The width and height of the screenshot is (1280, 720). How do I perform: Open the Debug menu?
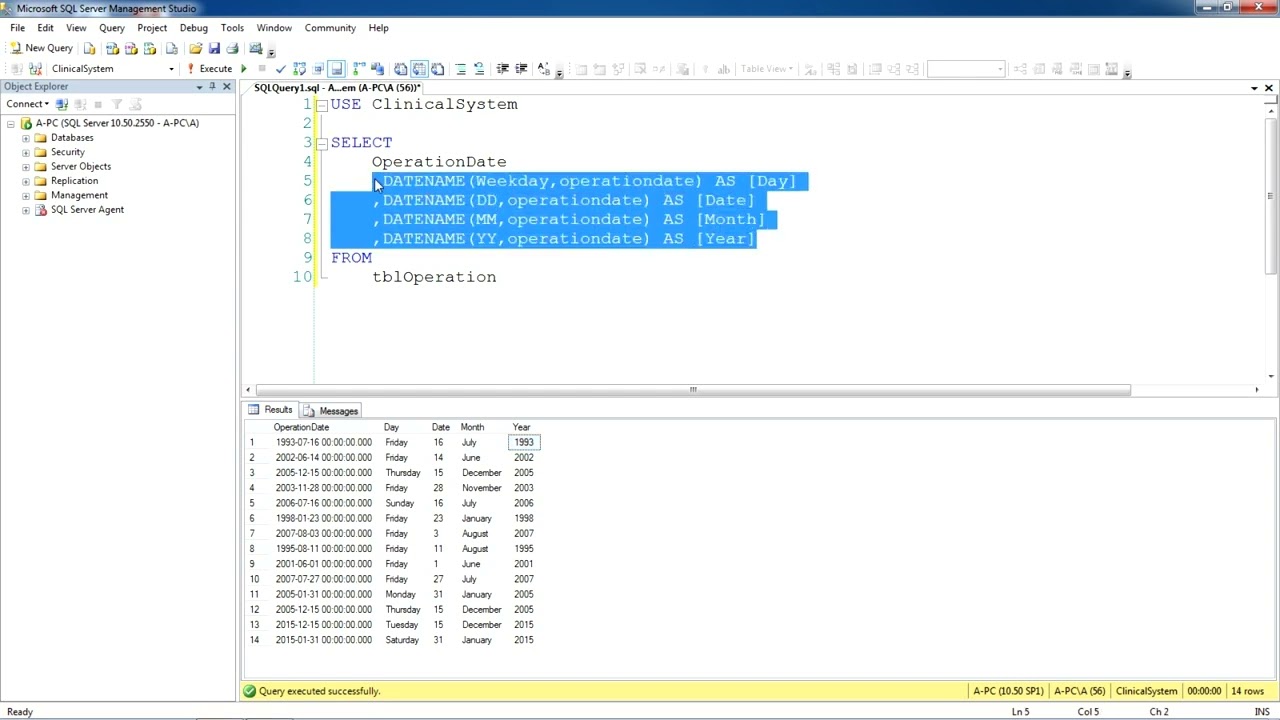pos(194,28)
